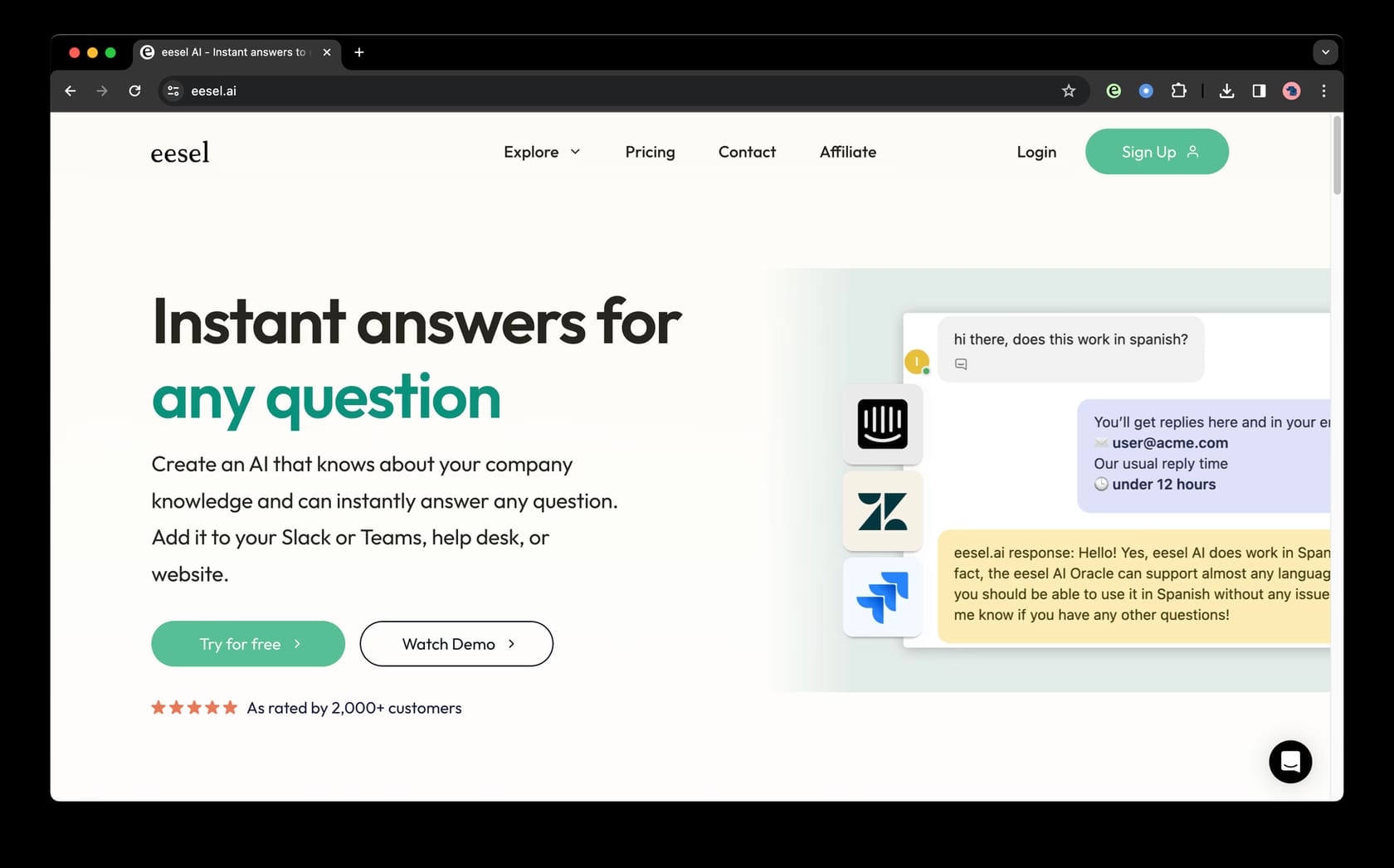Viewport: 1394px width, 868px height.
Task: Click the green Sign Up button
Action: click(1157, 152)
